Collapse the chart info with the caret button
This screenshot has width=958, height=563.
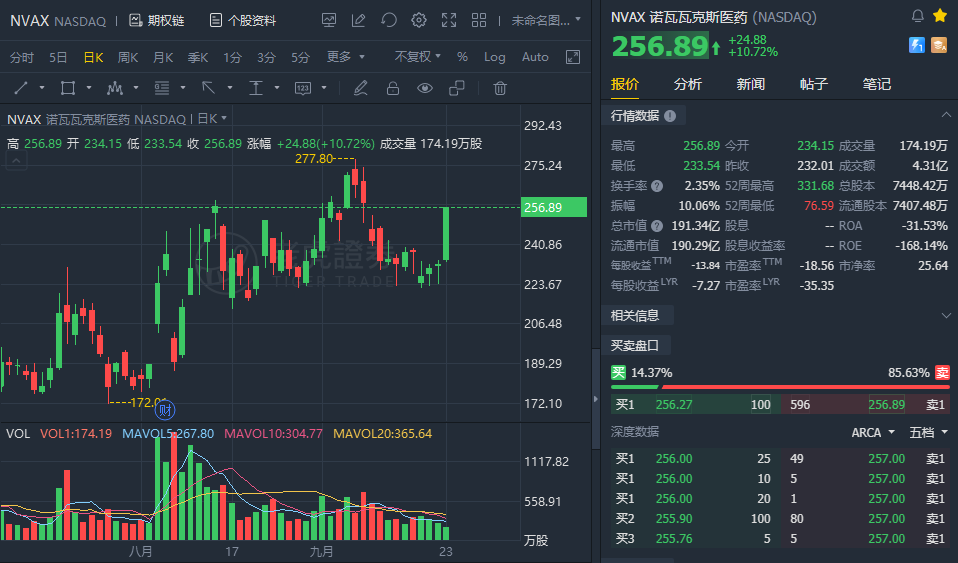click(x=16, y=161)
